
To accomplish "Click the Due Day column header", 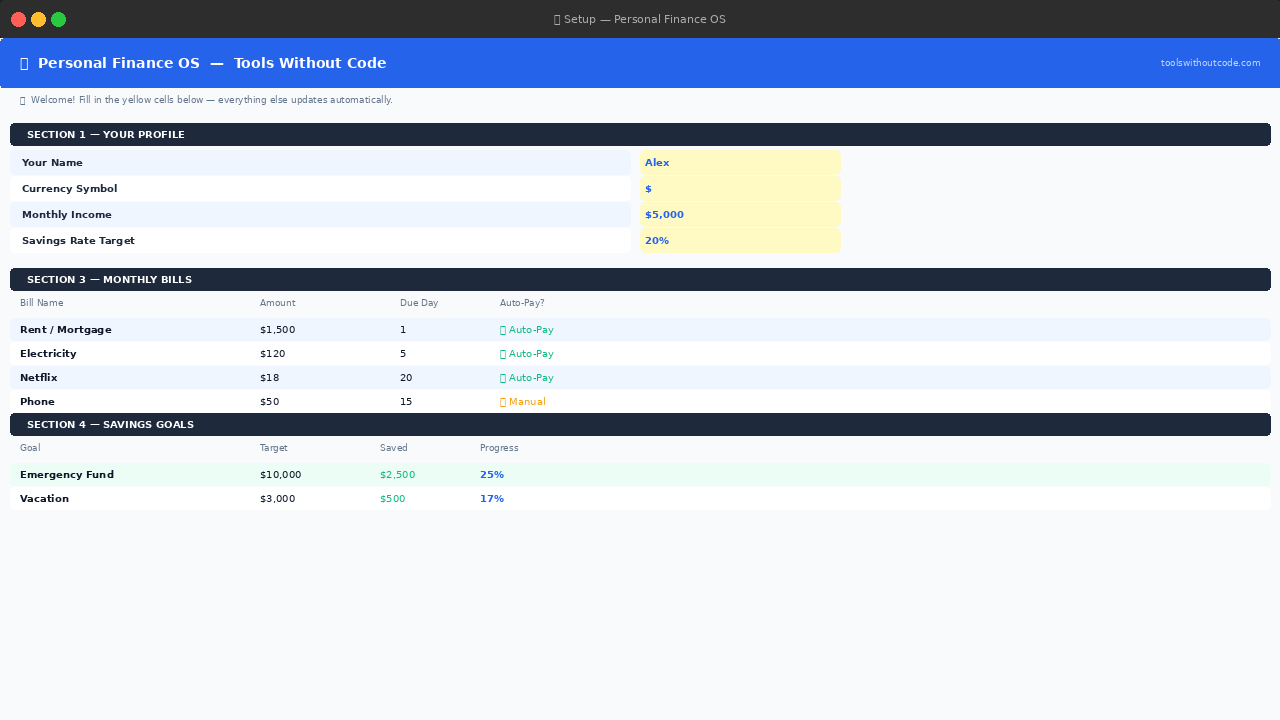I will click(419, 303).
